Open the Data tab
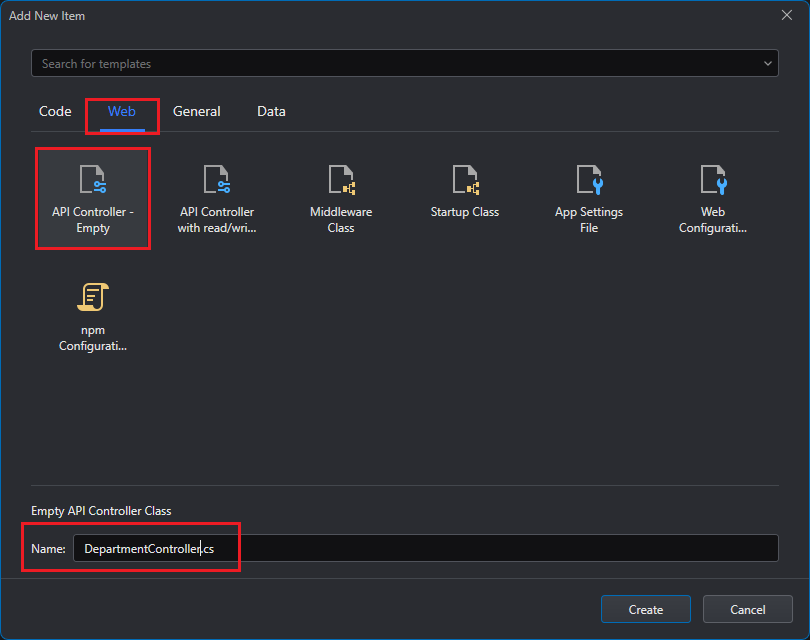The image size is (810, 640). tap(271, 111)
